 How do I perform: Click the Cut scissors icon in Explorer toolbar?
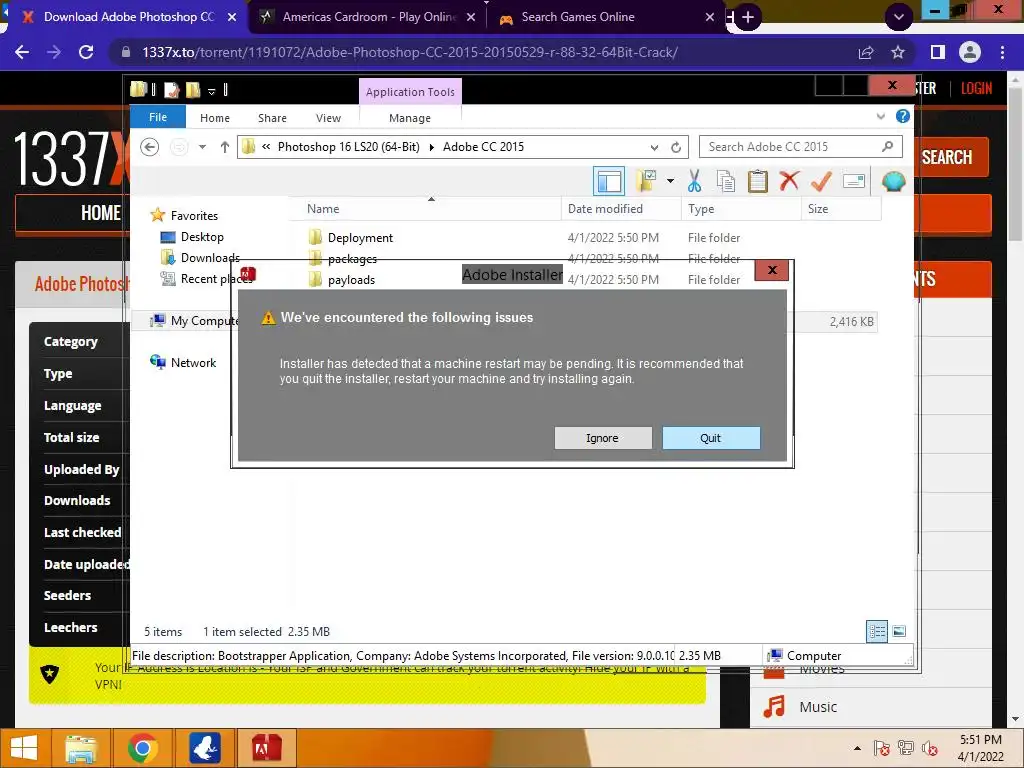(x=694, y=181)
